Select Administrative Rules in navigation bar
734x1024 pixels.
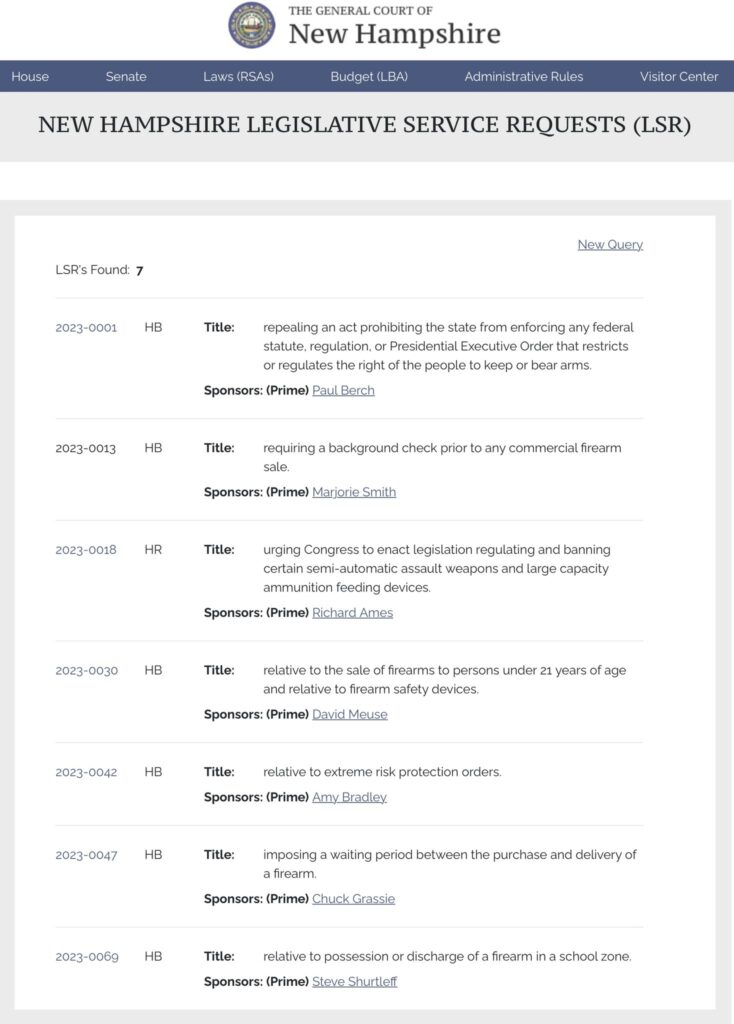point(524,76)
